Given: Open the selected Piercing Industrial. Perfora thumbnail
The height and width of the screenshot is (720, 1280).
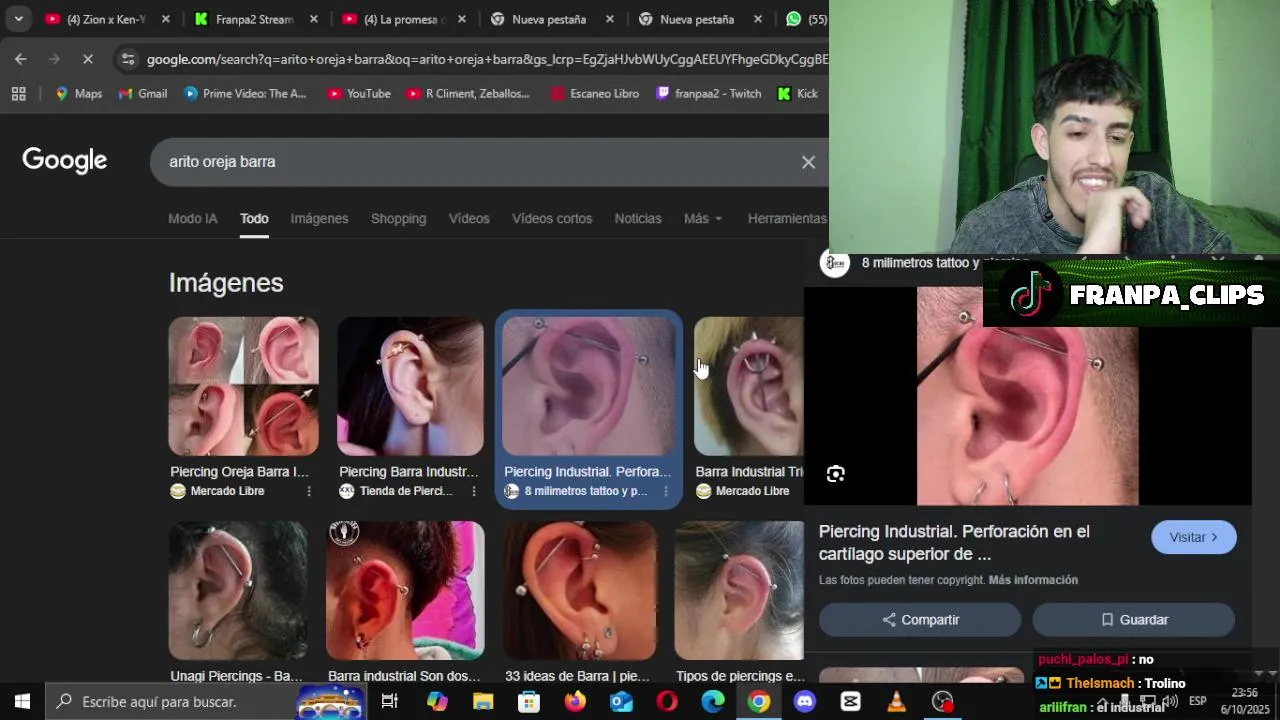Looking at the screenshot, I should click(589, 386).
